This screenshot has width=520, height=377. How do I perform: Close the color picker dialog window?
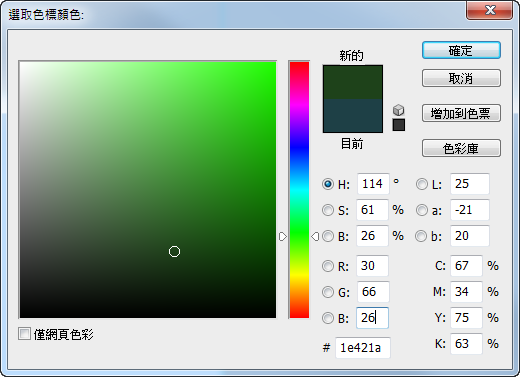pyautogui.click(x=489, y=10)
